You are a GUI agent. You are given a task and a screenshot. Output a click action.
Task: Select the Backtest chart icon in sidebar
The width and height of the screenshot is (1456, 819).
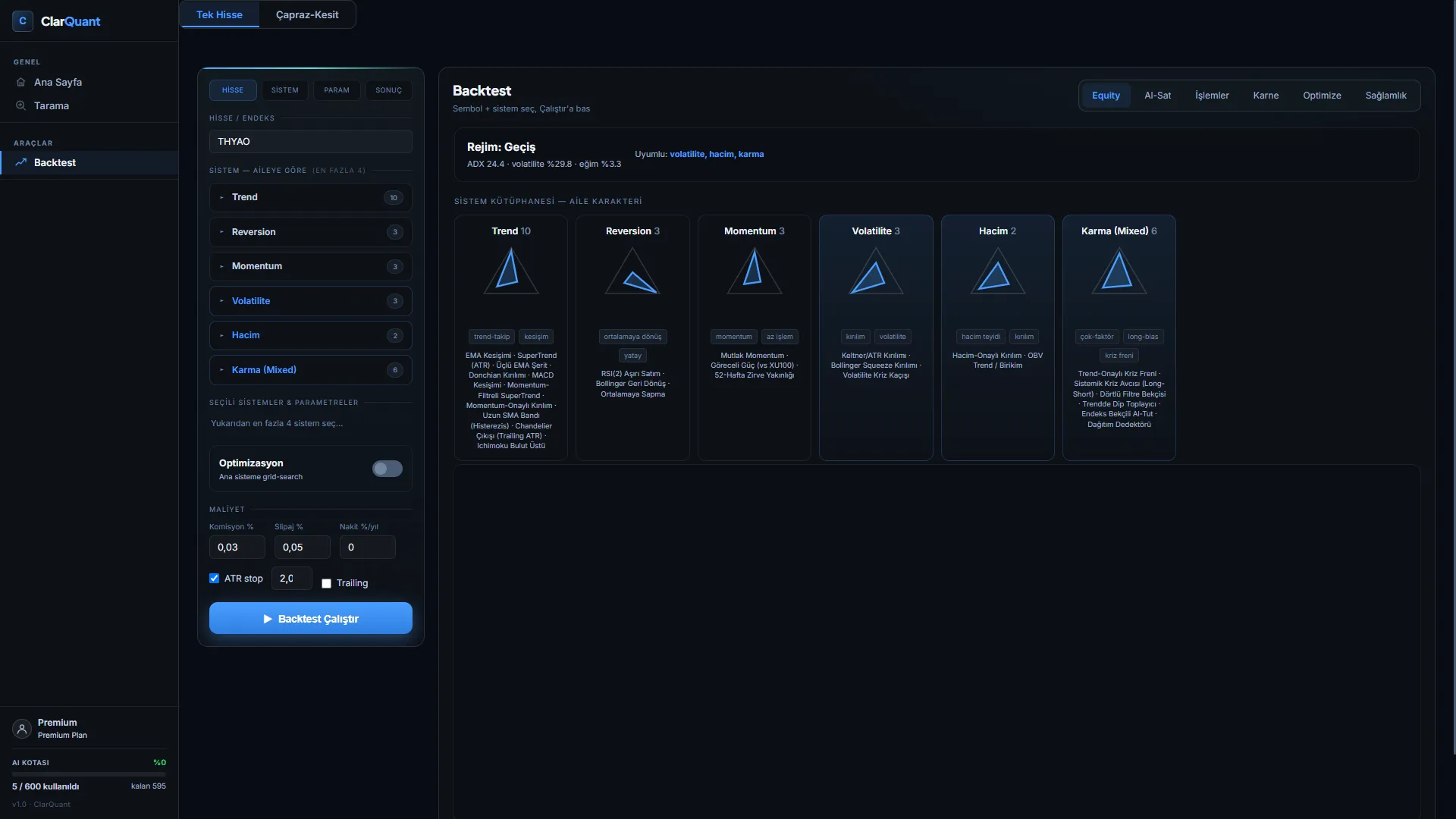pyautogui.click(x=21, y=162)
